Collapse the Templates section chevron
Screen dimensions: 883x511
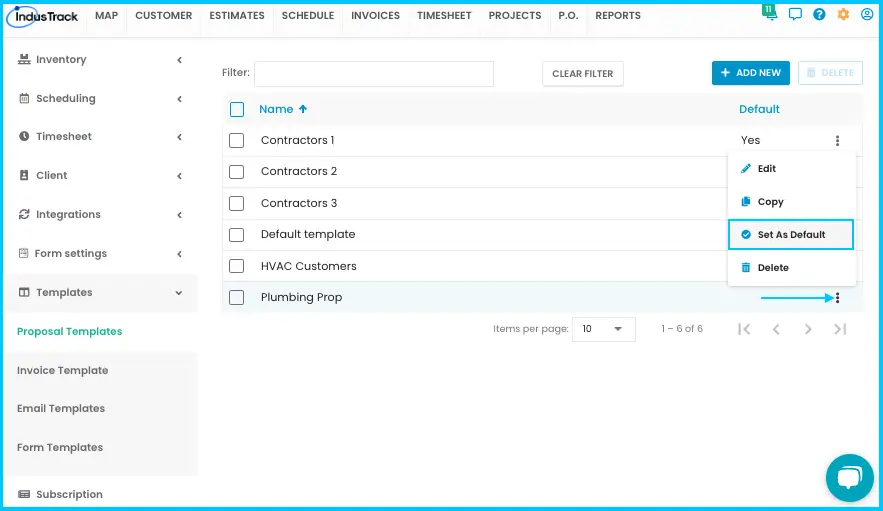(x=179, y=293)
